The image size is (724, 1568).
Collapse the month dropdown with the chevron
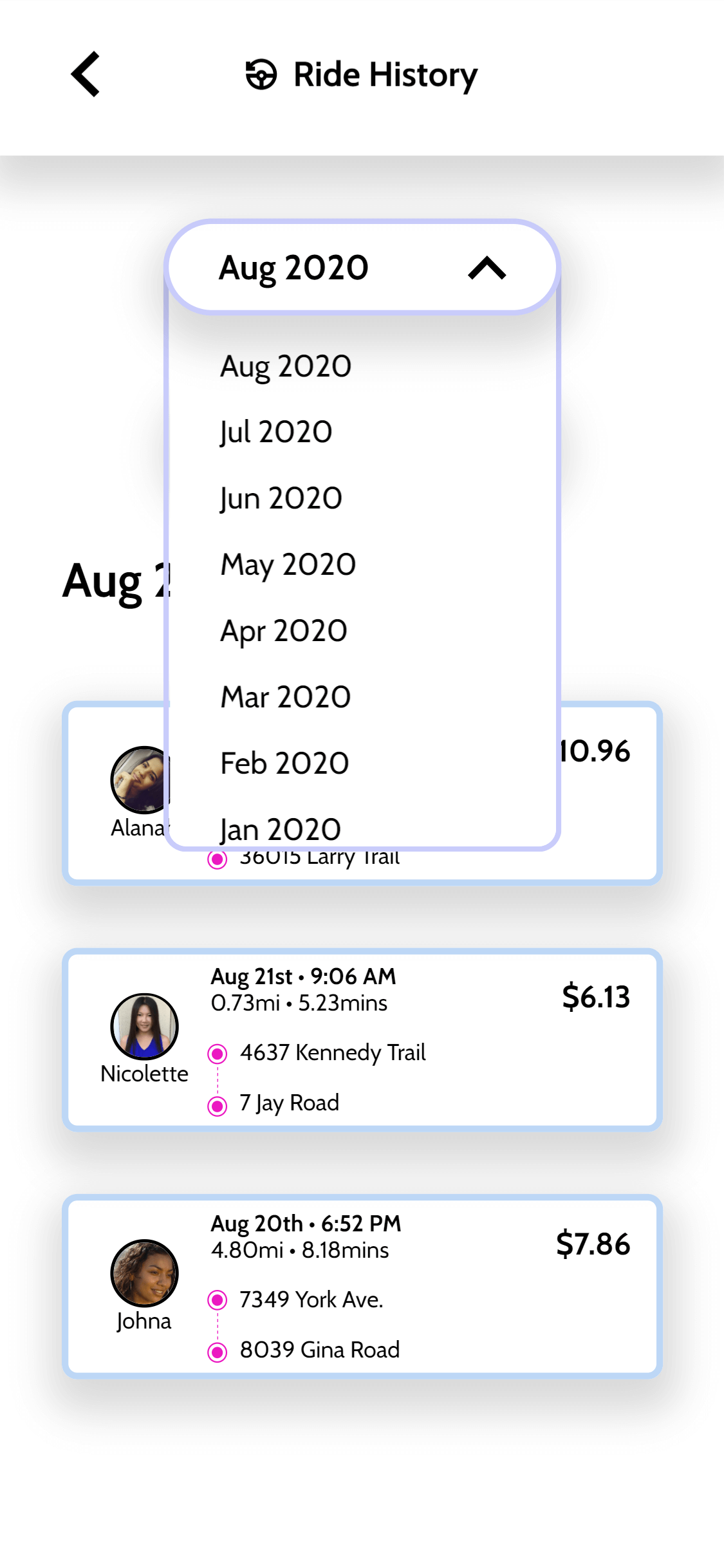click(487, 268)
